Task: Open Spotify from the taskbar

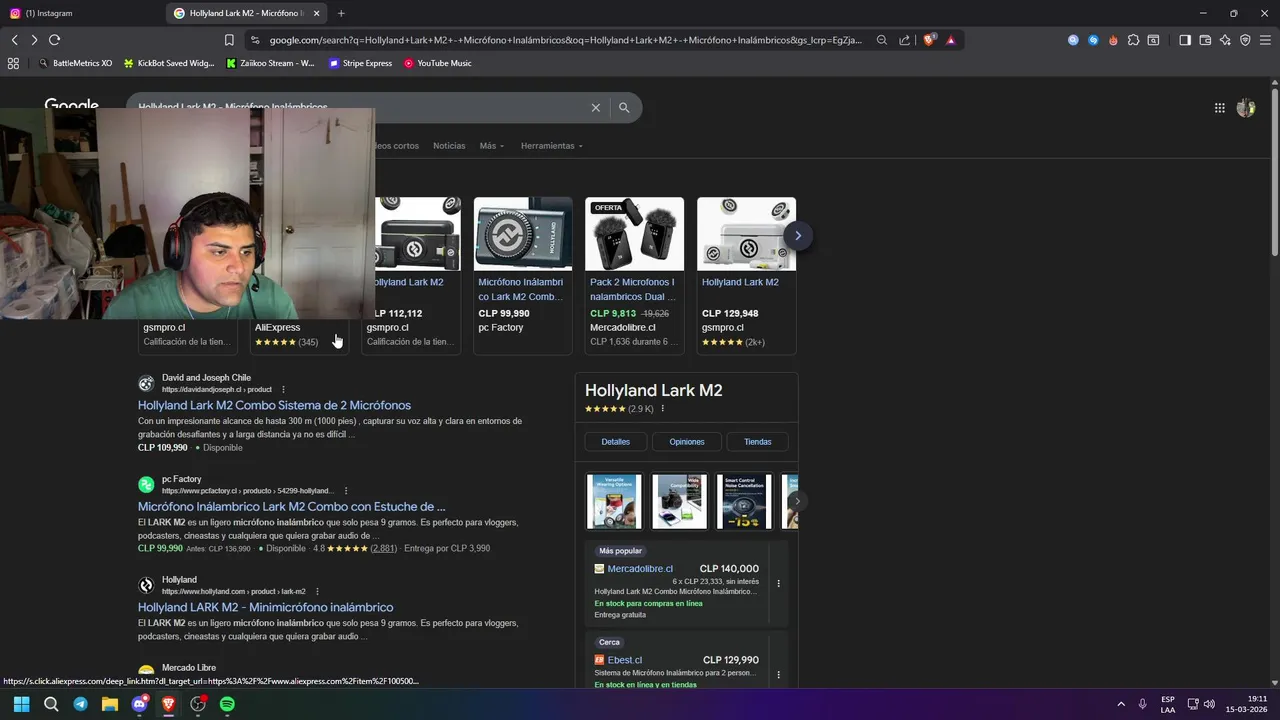Action: [227, 704]
